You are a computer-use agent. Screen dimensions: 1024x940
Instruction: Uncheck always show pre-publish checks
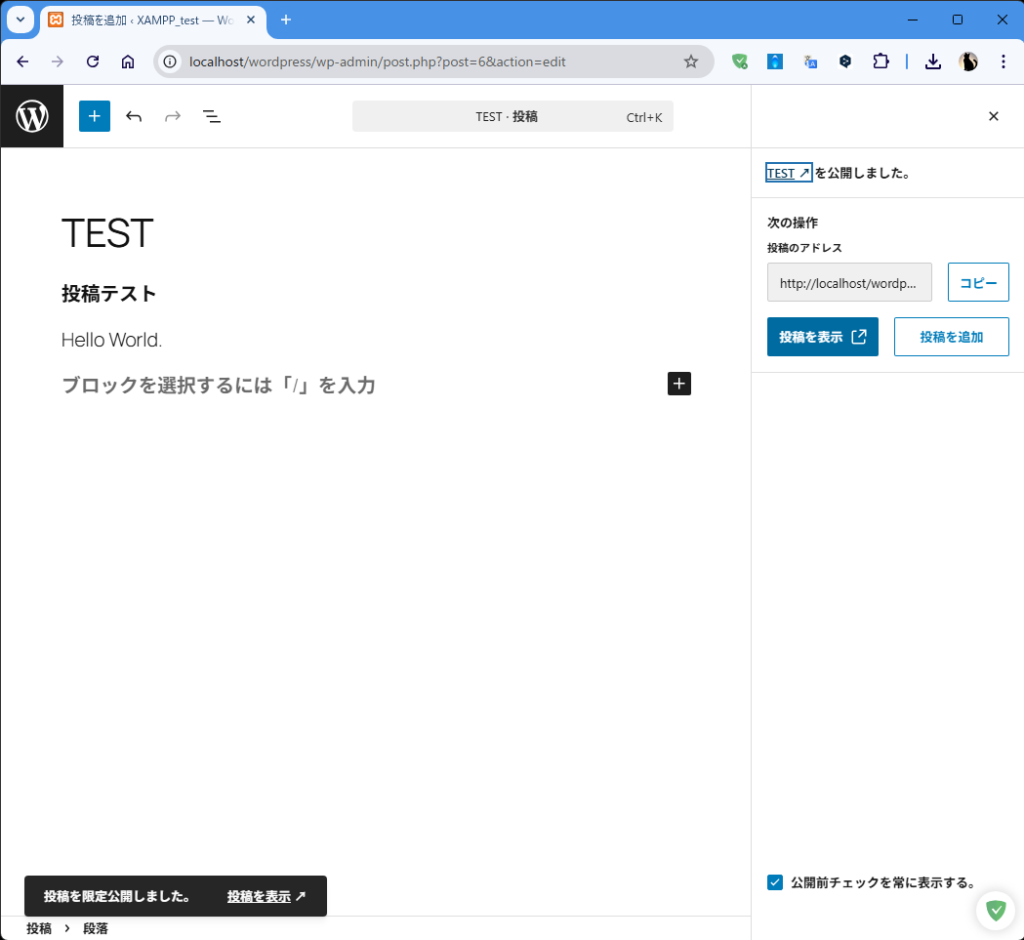(774, 882)
